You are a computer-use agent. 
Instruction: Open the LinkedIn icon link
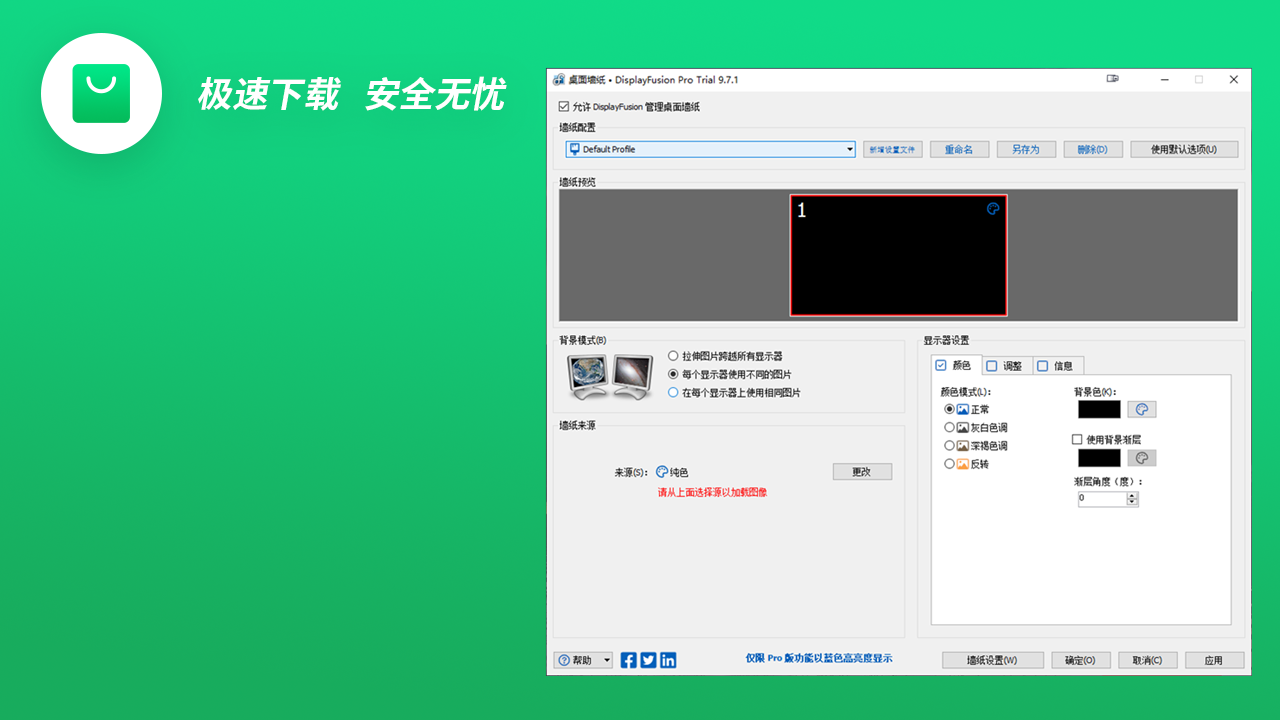668,660
